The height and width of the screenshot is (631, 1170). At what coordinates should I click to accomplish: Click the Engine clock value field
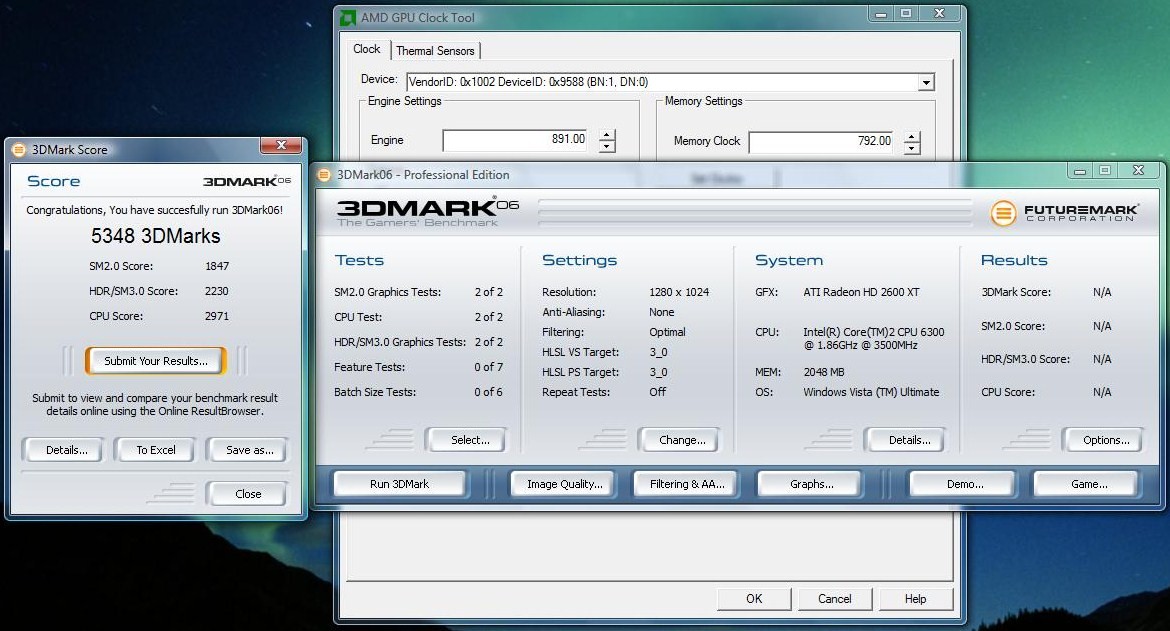tap(516, 139)
